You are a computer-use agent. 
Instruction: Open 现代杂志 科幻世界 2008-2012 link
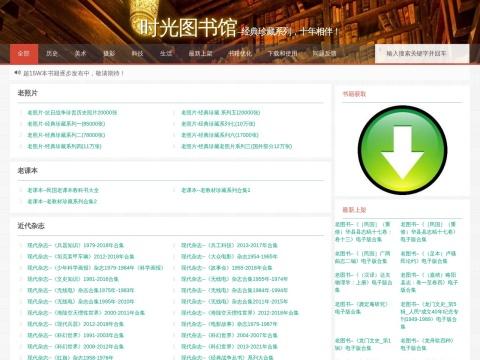click(x=75, y=347)
